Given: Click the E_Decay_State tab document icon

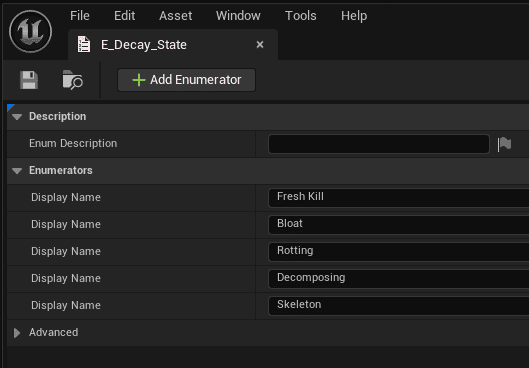Looking at the screenshot, I should pos(84,45).
